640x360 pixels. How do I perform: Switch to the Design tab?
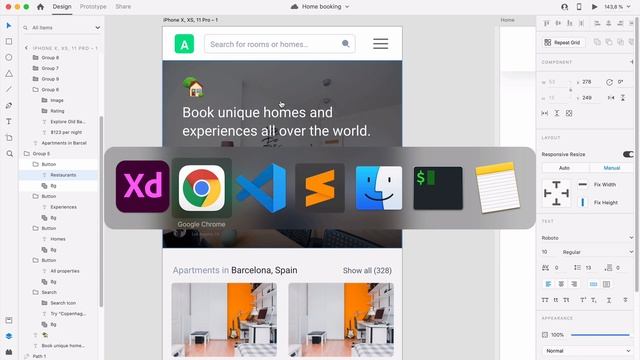62,7
